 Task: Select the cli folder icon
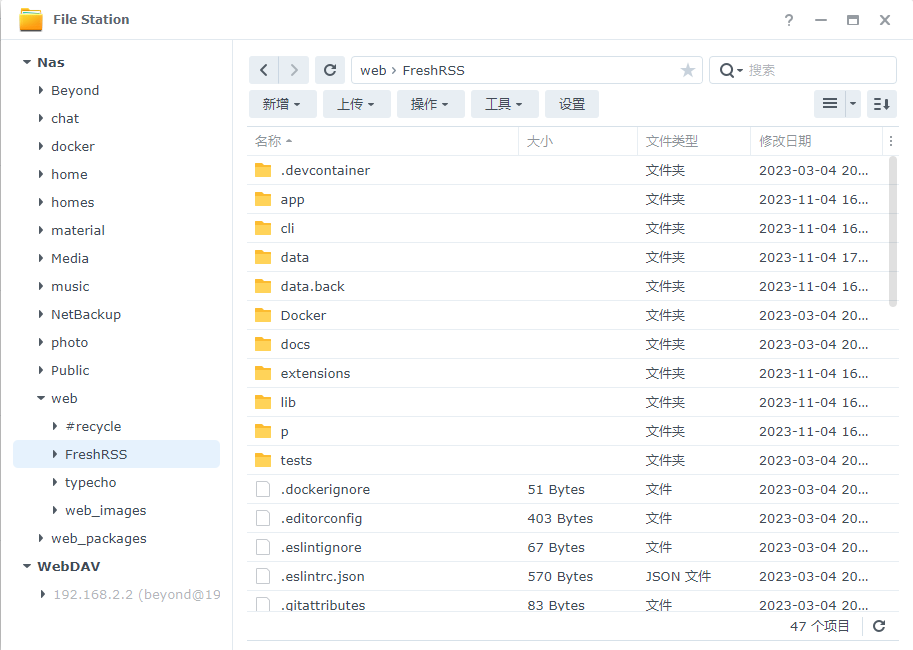pyautogui.click(x=263, y=228)
